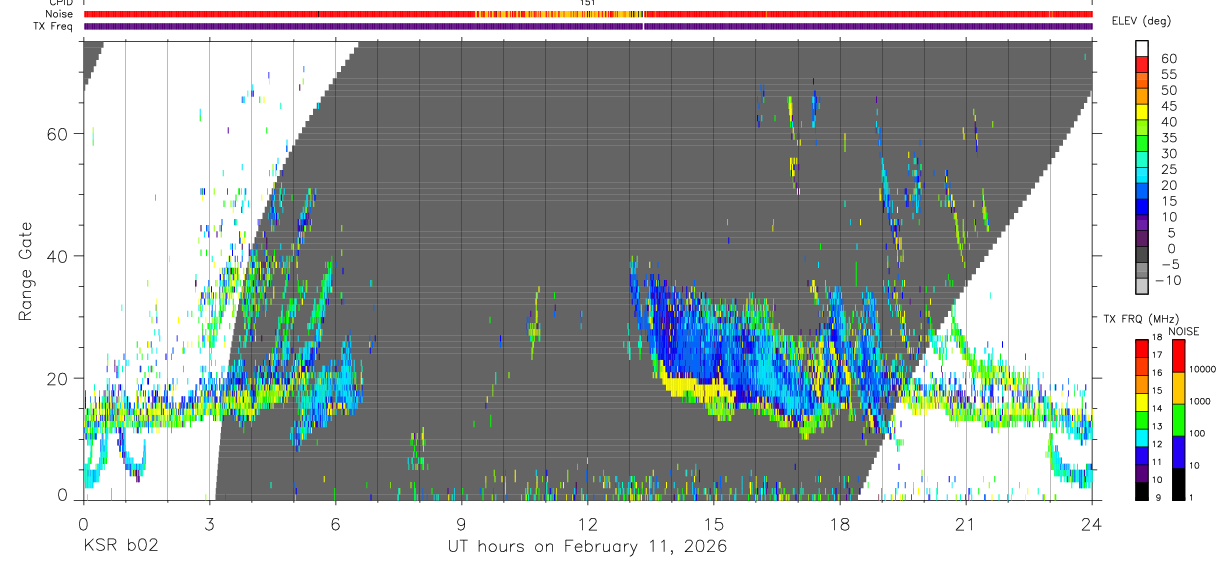Click the '9' tick label on the time axis

[461, 523]
